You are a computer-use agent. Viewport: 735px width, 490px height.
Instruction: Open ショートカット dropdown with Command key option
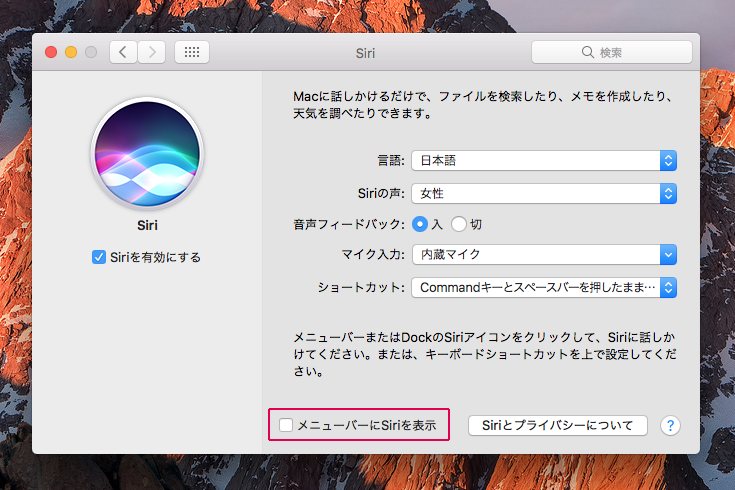[544, 287]
